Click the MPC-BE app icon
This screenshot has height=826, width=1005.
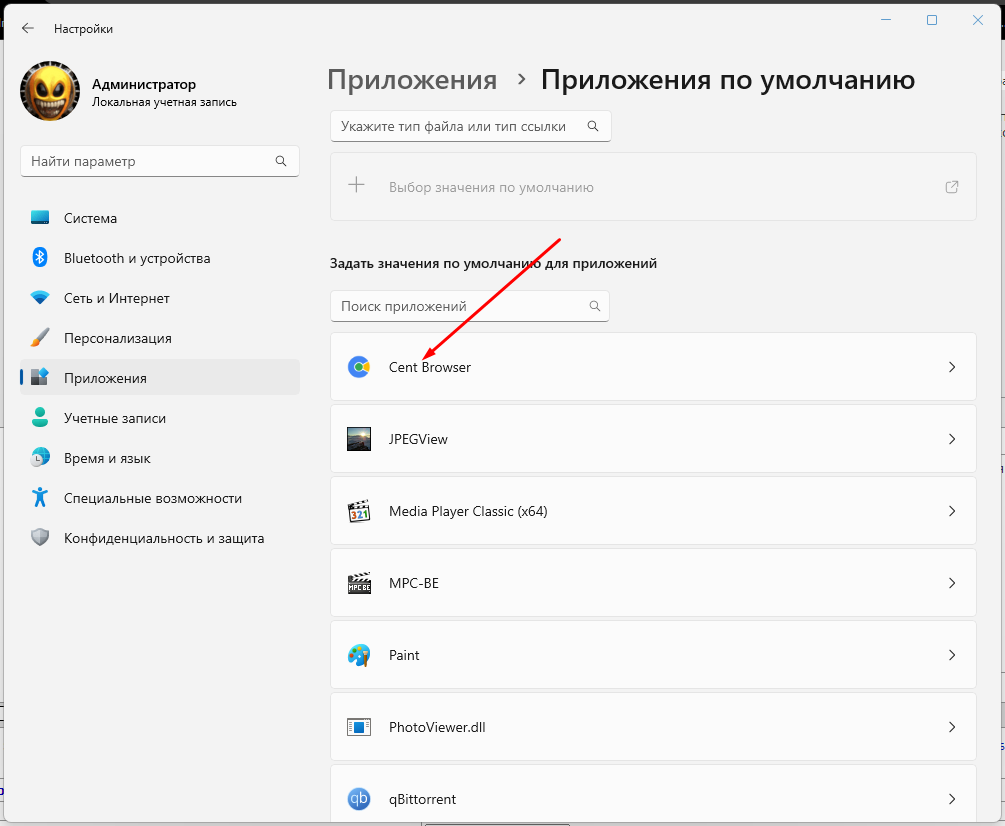pos(359,583)
